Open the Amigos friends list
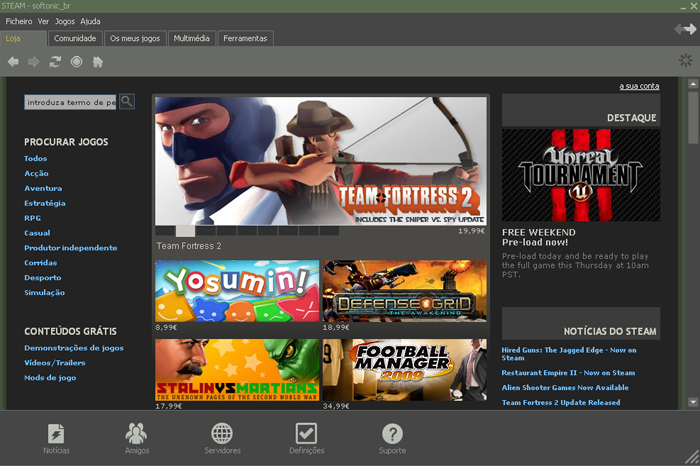Image resolution: width=700 pixels, height=466 pixels. coord(137,439)
